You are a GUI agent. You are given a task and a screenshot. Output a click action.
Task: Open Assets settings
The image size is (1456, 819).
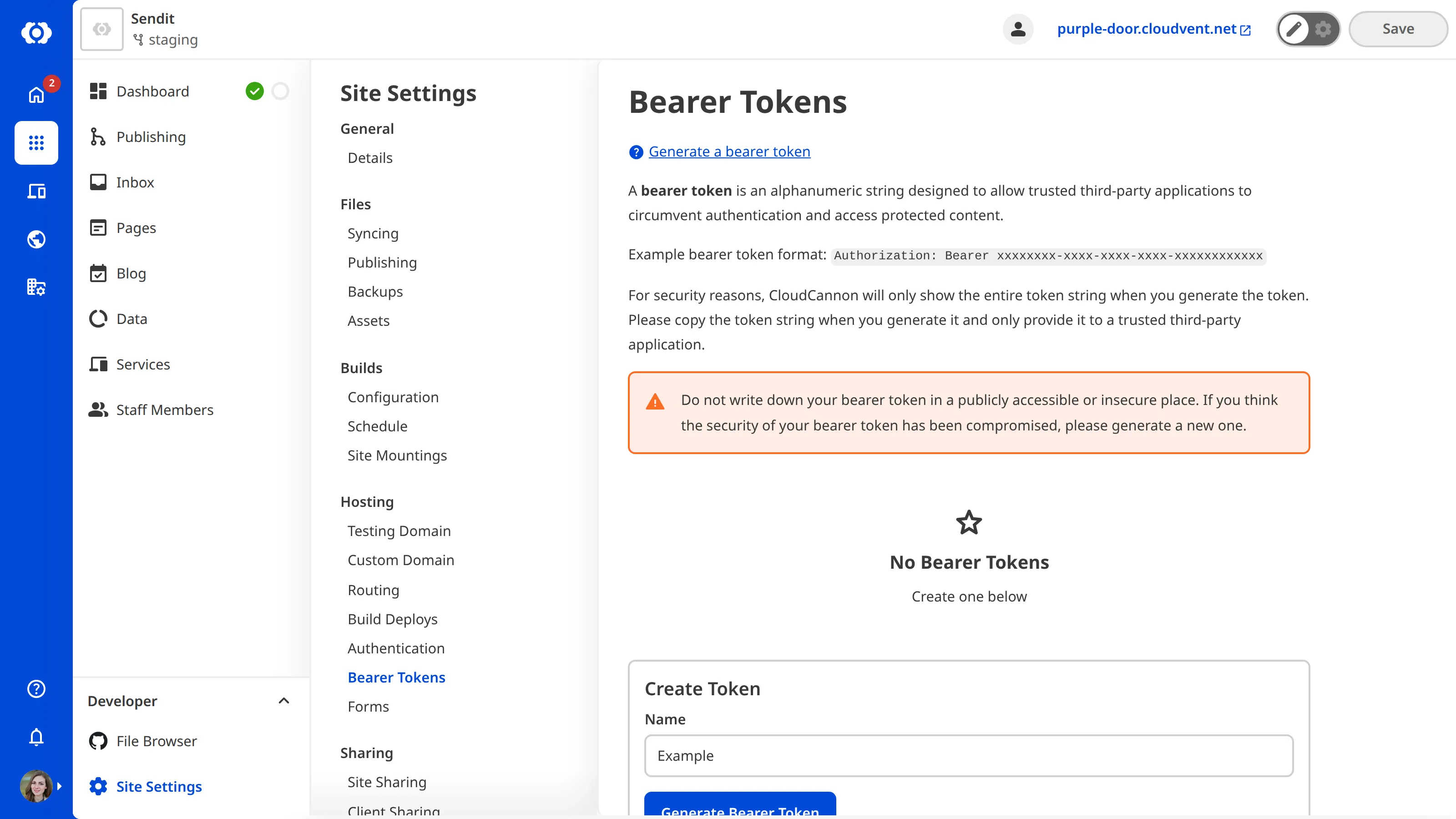point(369,320)
